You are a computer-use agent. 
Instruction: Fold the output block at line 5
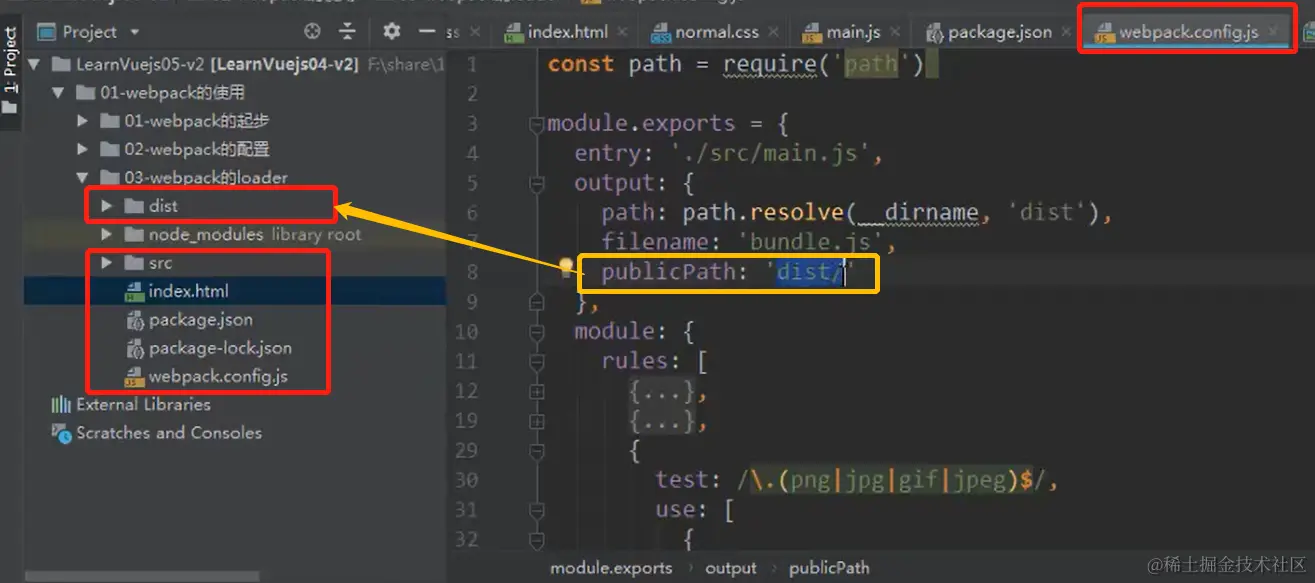[x=537, y=184]
